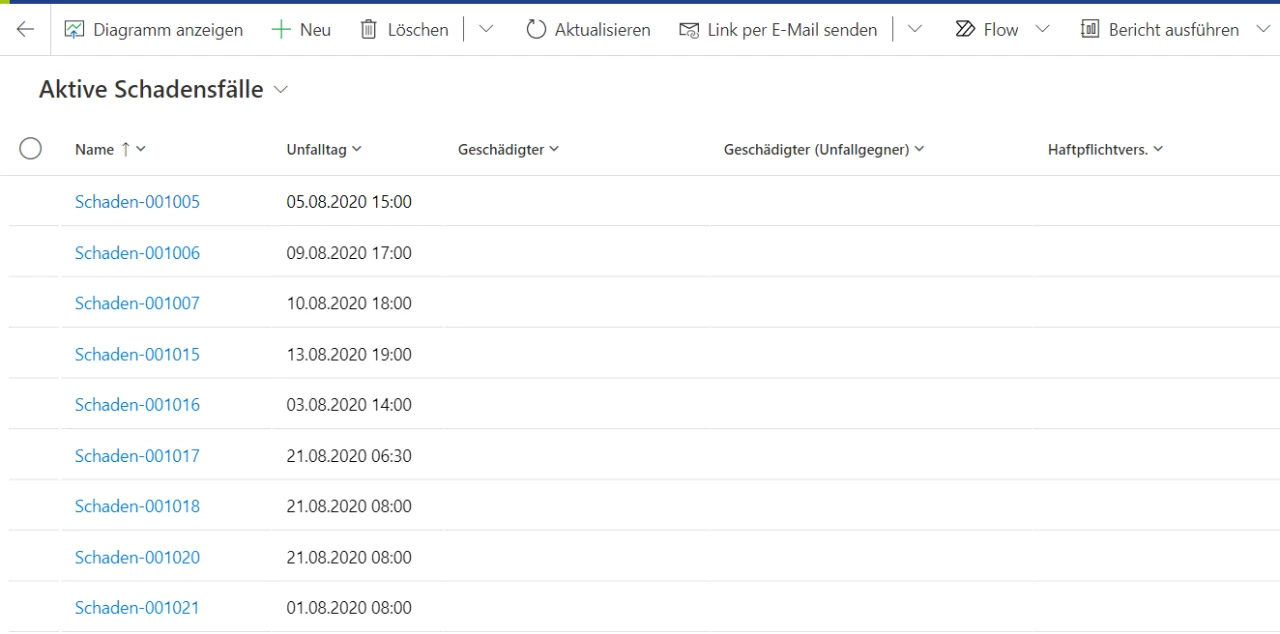The image size is (1280, 634).
Task: Click the Bericht ausführen report icon
Action: point(1090,29)
